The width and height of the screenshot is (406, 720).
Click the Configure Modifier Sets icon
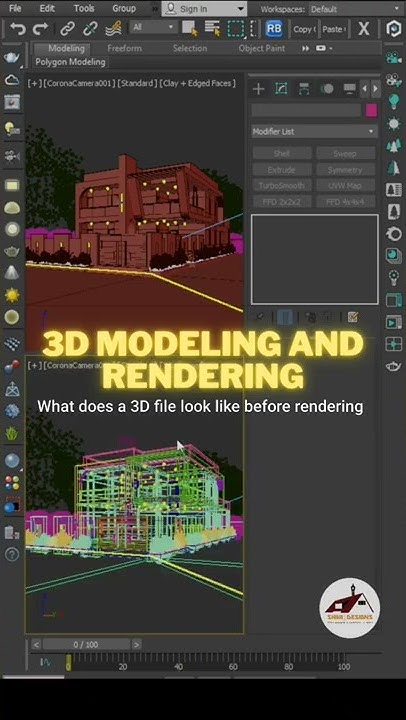352,317
